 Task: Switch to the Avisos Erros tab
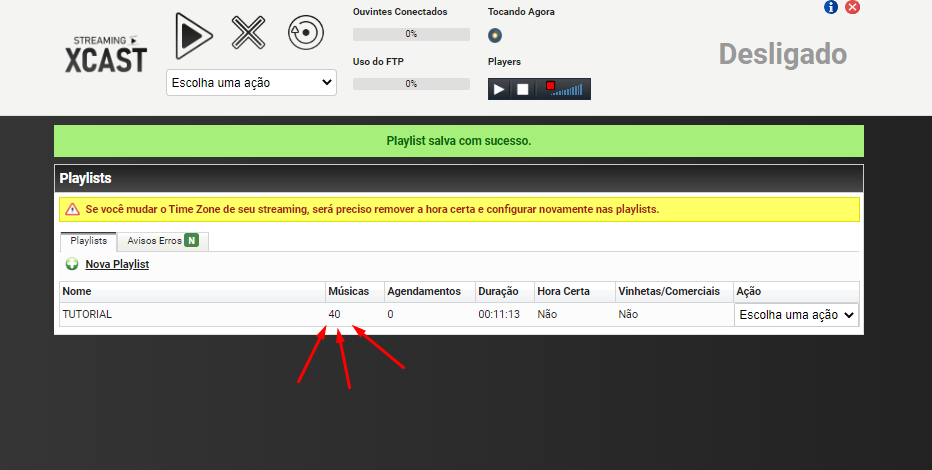click(162, 241)
